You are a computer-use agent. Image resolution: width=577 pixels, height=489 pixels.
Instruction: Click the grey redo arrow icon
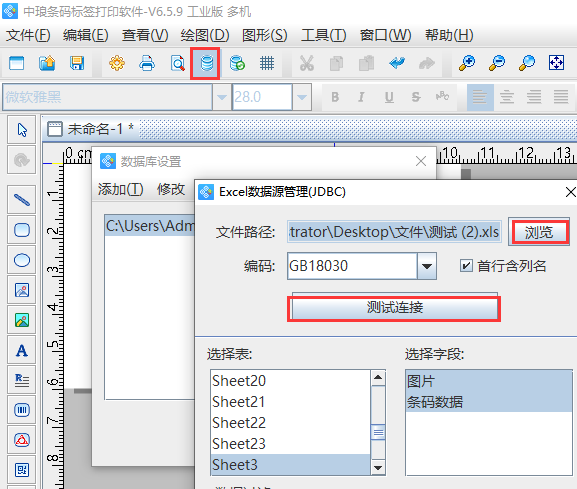426,63
